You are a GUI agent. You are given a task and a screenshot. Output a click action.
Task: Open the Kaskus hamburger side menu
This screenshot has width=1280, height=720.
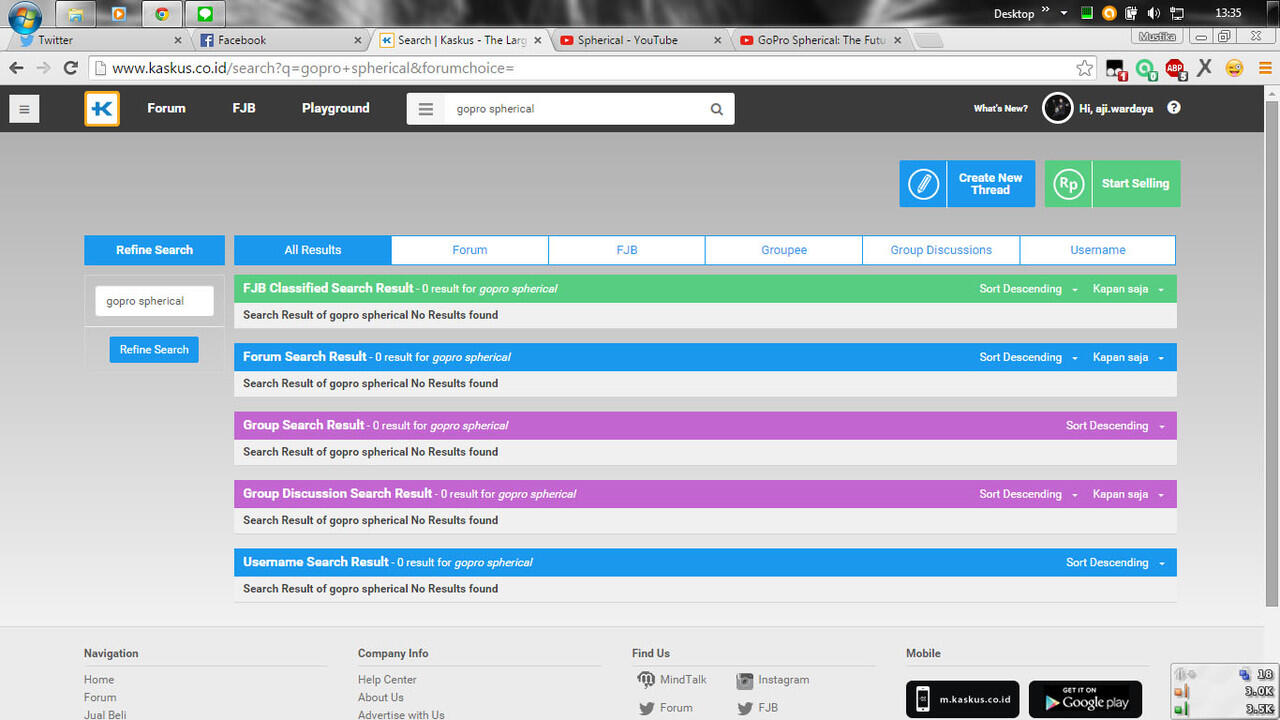tap(24, 109)
